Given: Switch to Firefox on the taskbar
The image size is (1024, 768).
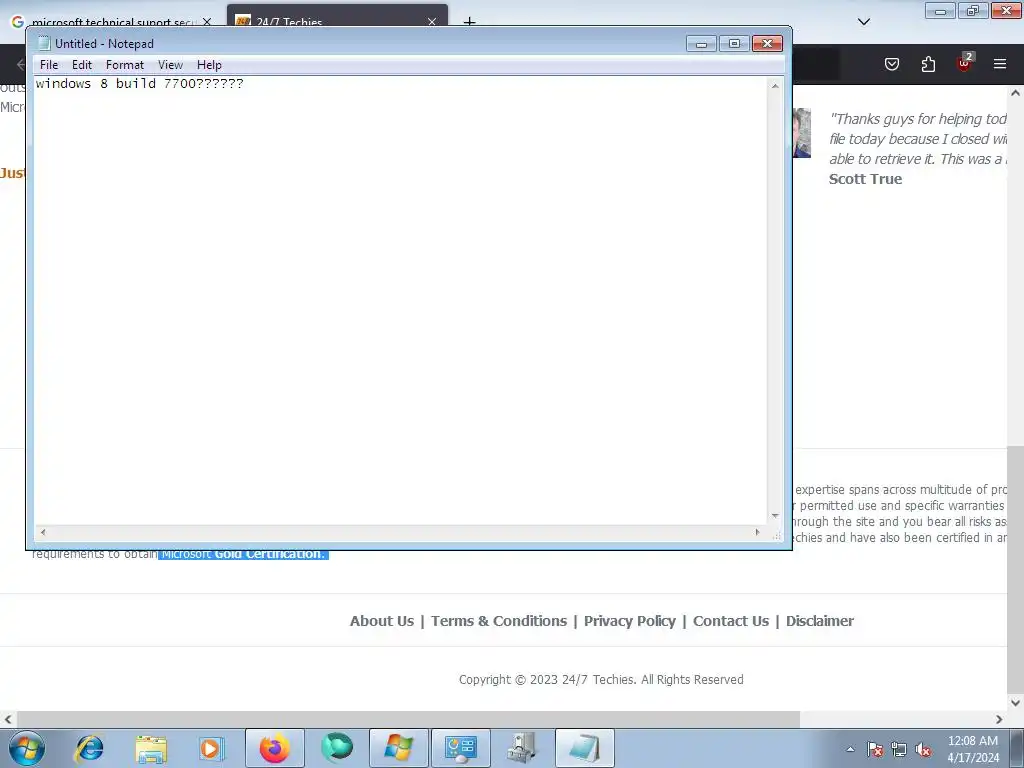Looking at the screenshot, I should click(275, 748).
